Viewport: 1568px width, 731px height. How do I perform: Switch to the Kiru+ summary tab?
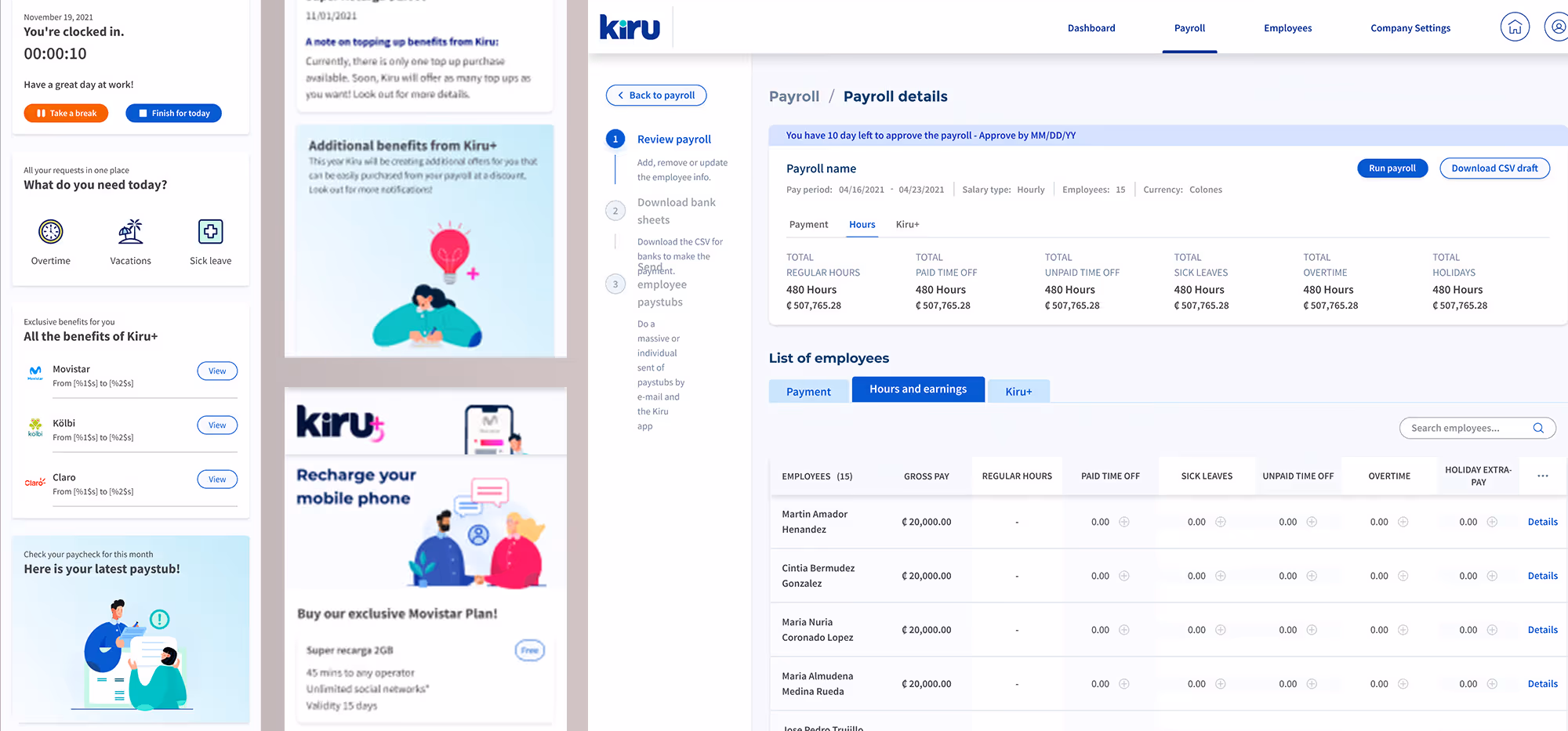[907, 224]
